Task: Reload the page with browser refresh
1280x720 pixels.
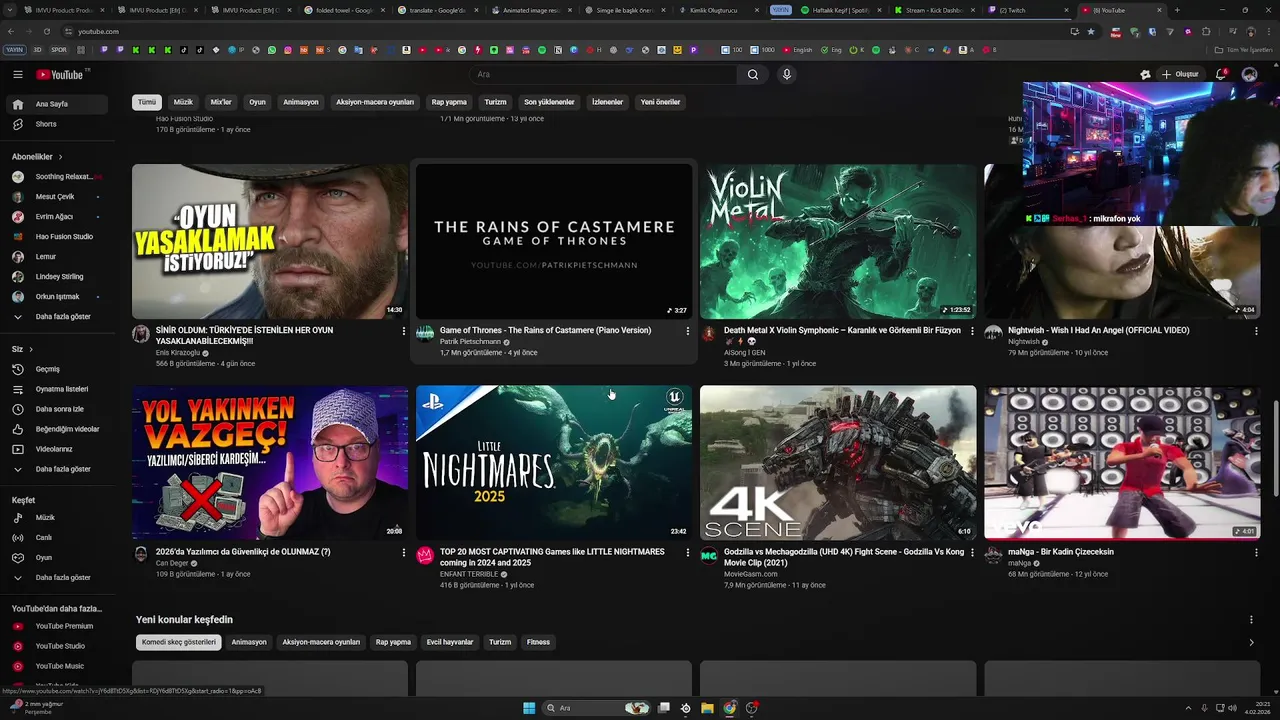Action: [x=46, y=31]
